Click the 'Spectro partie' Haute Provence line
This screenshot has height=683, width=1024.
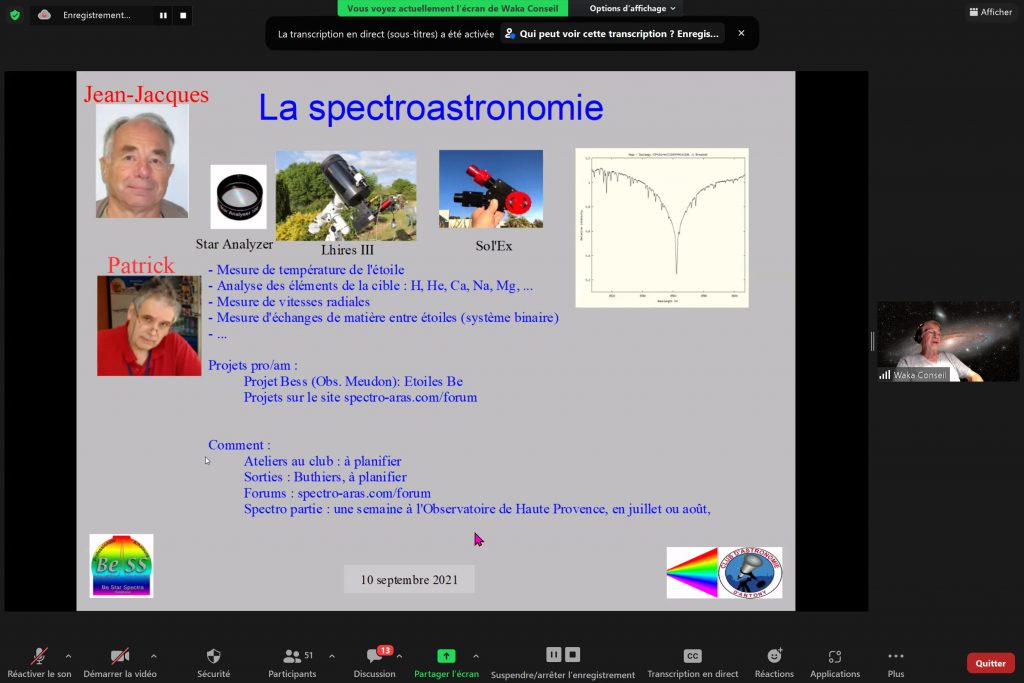[x=477, y=509]
